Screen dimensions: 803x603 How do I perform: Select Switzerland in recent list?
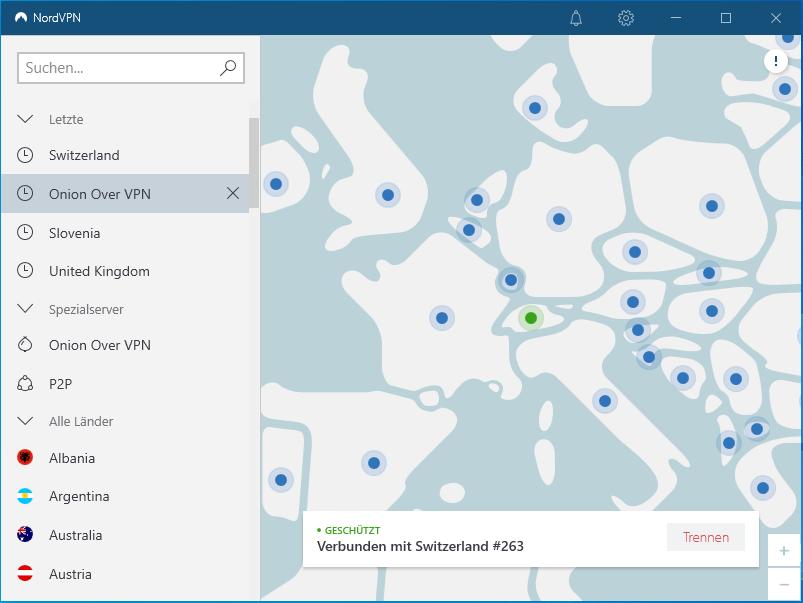click(x=125, y=155)
